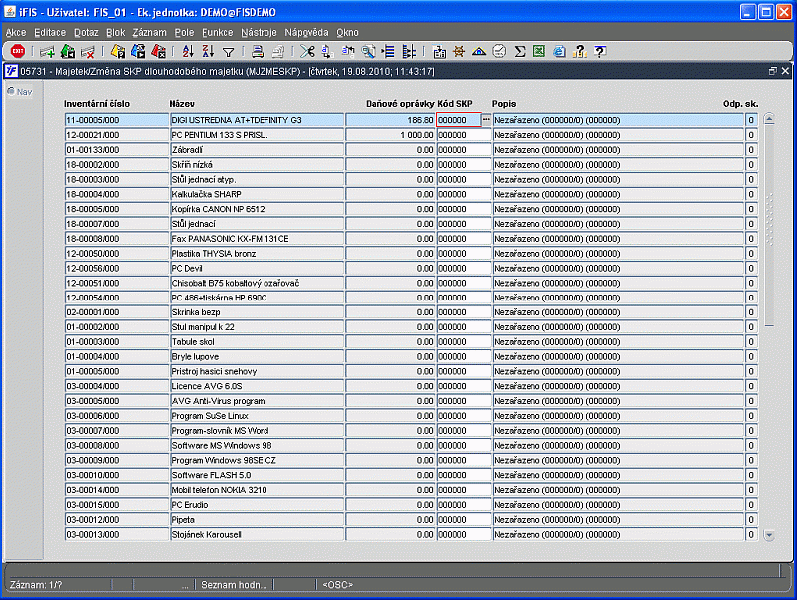
Task: Click Kód SKP field for DIGI USTREDNA
Action: pyautogui.click(x=458, y=120)
